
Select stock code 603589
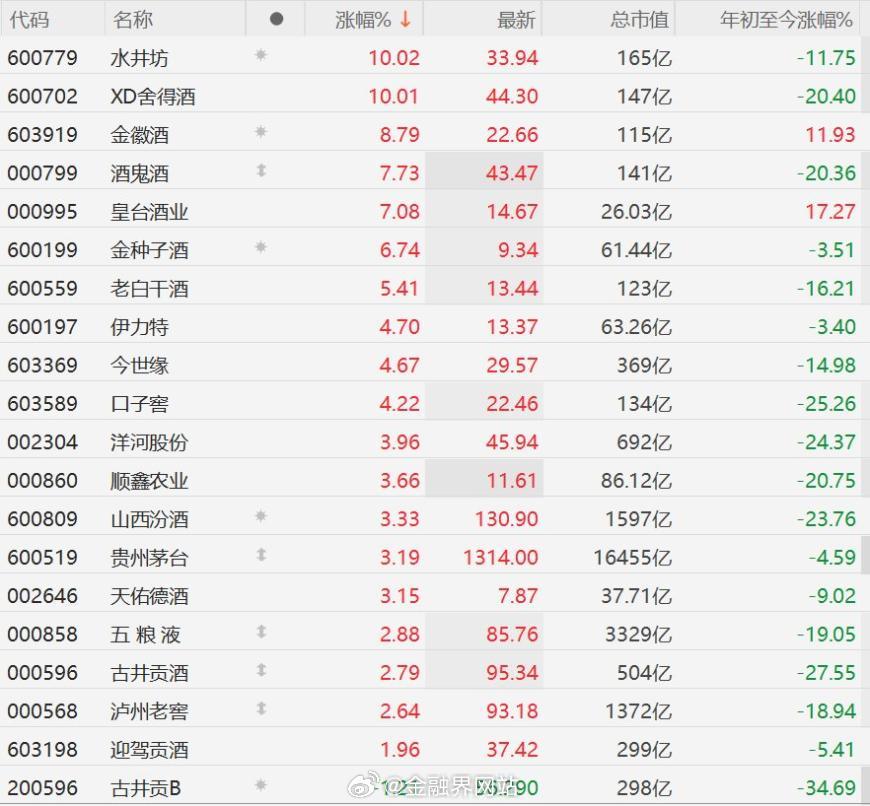pyautogui.click(x=43, y=404)
